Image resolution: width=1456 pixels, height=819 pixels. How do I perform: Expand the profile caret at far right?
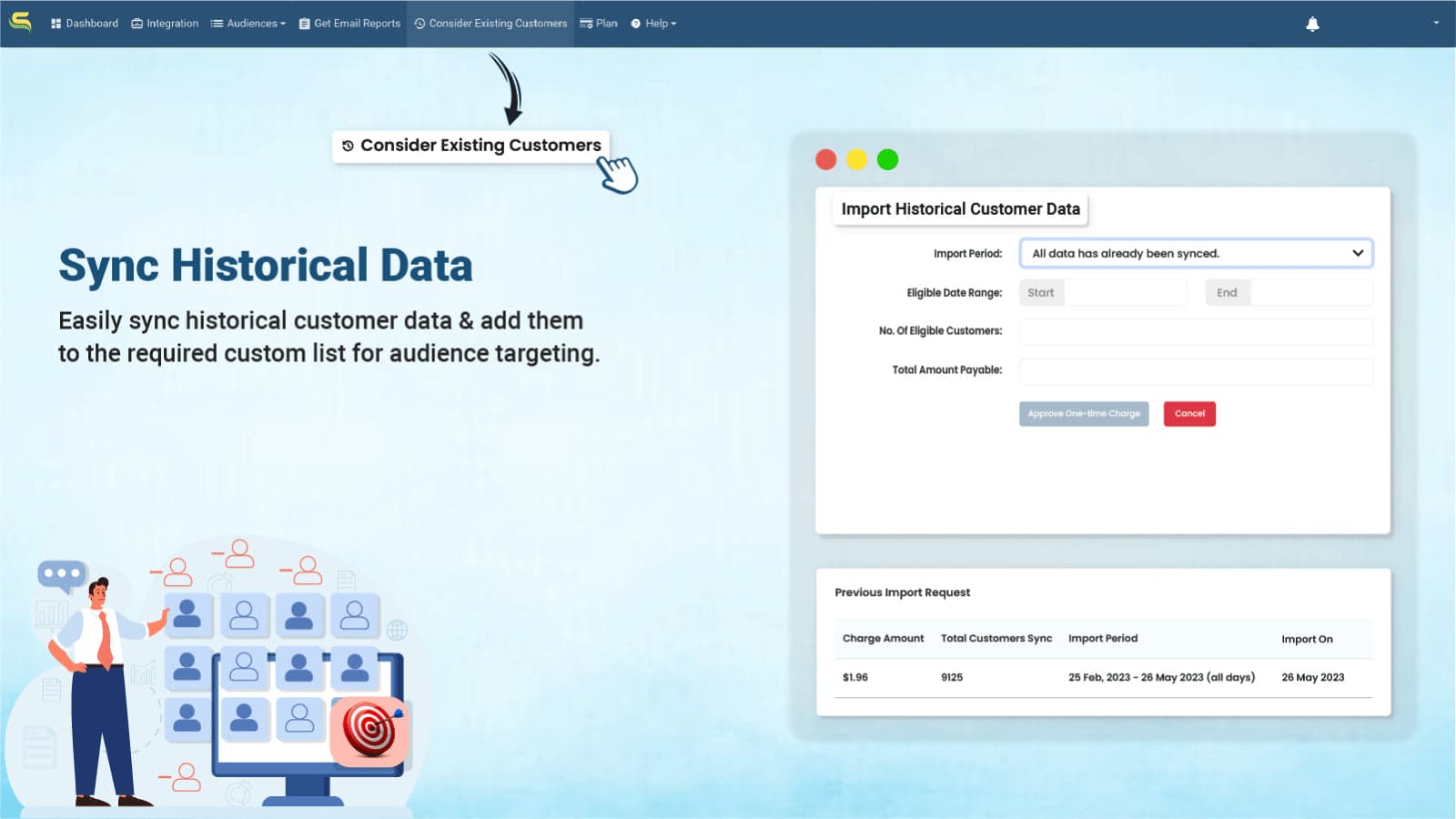coord(1436,23)
